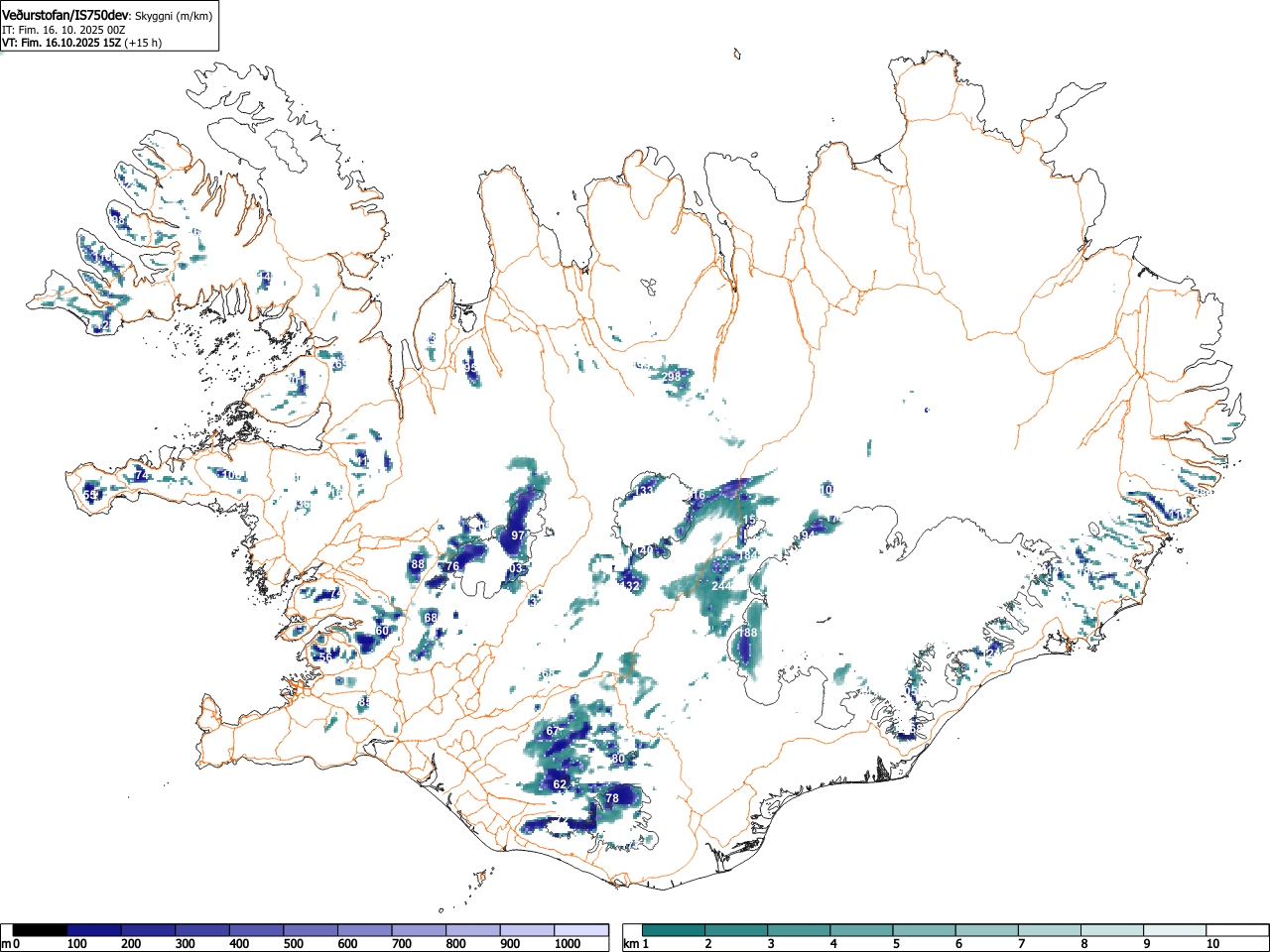
Task: Click the 'Veðurstofan/IS750dev' title text
Action: pyautogui.click(x=65, y=15)
